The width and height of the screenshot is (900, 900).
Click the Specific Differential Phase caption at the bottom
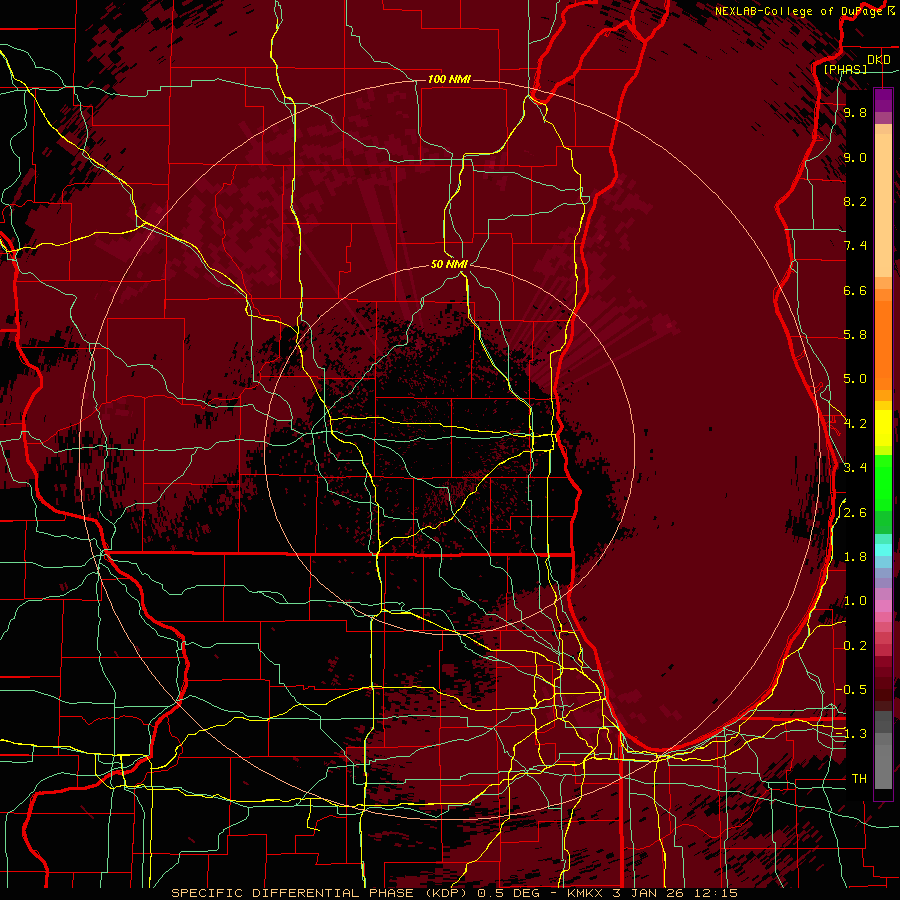pyautogui.click(x=455, y=893)
